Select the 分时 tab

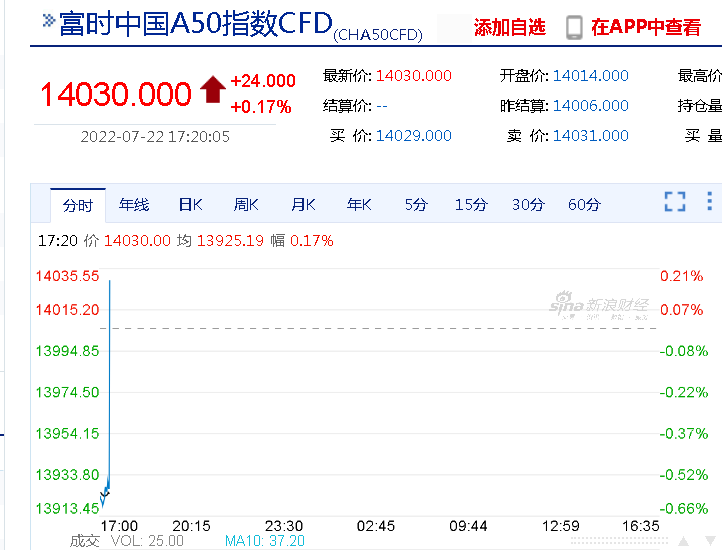(x=78, y=205)
